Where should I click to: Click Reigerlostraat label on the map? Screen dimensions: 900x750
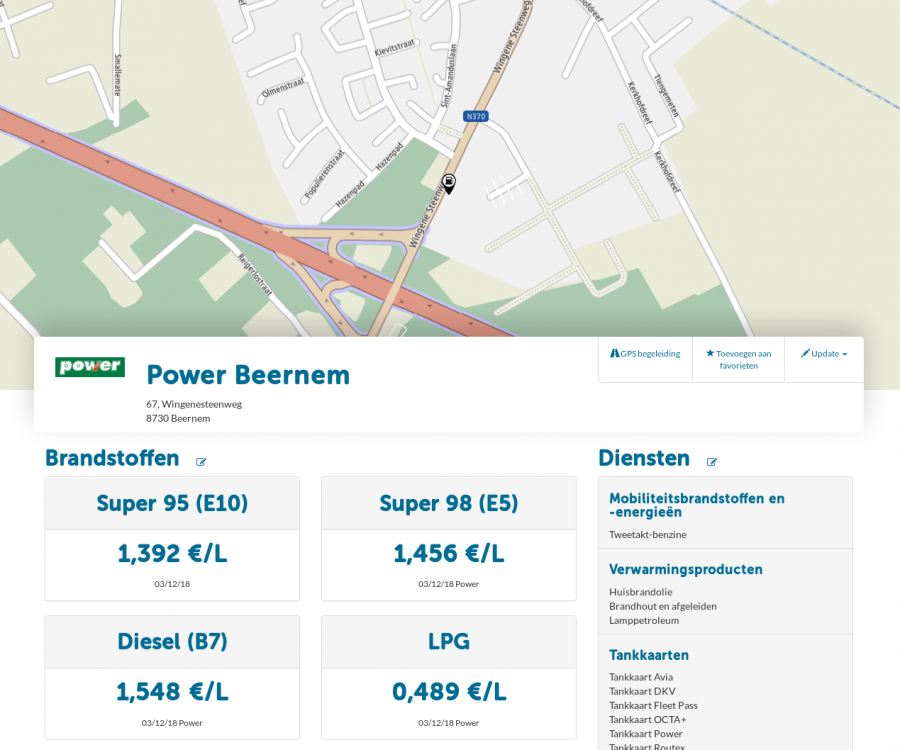(x=255, y=275)
